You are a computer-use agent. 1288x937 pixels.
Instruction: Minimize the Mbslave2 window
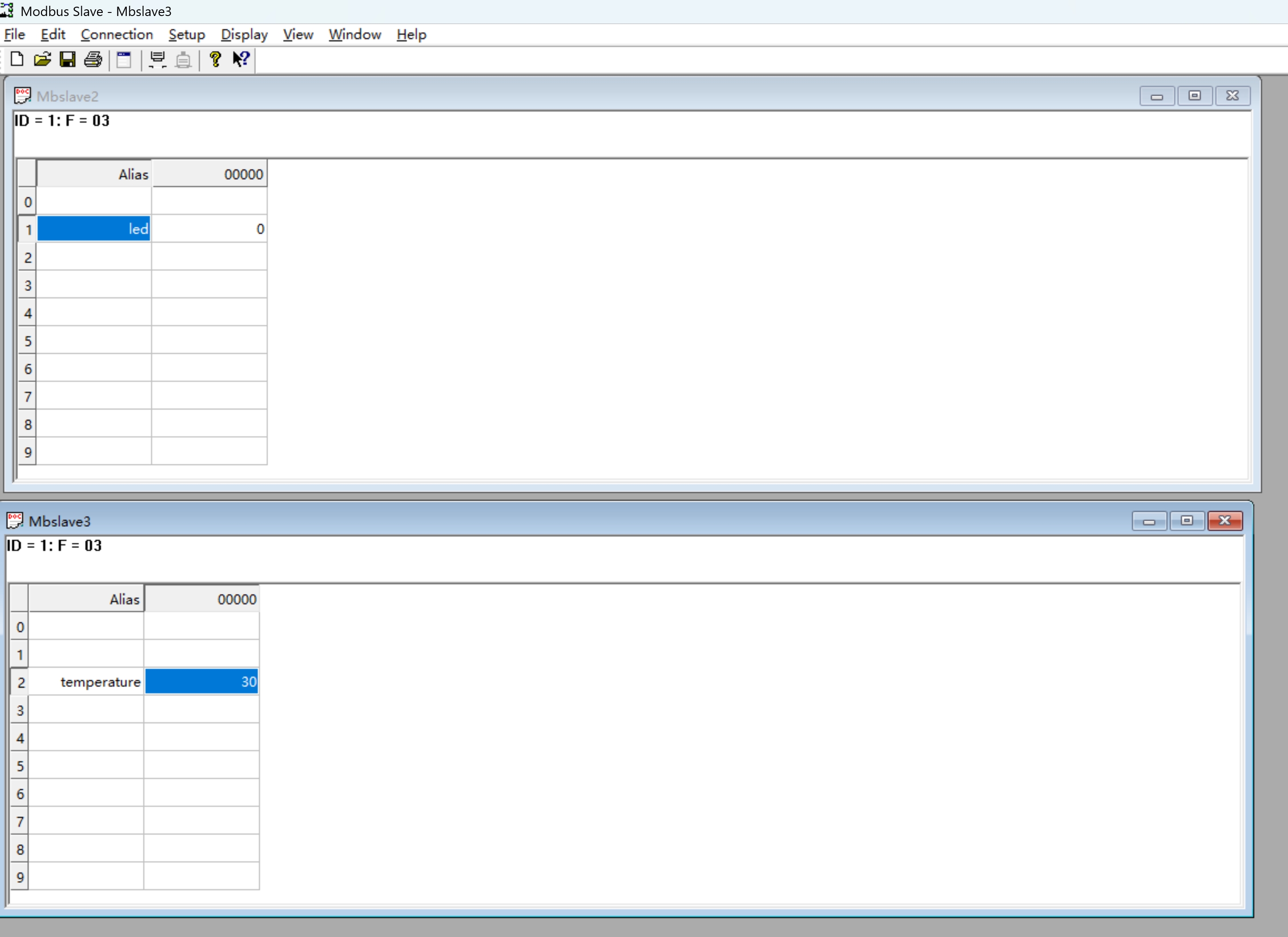click(1157, 96)
